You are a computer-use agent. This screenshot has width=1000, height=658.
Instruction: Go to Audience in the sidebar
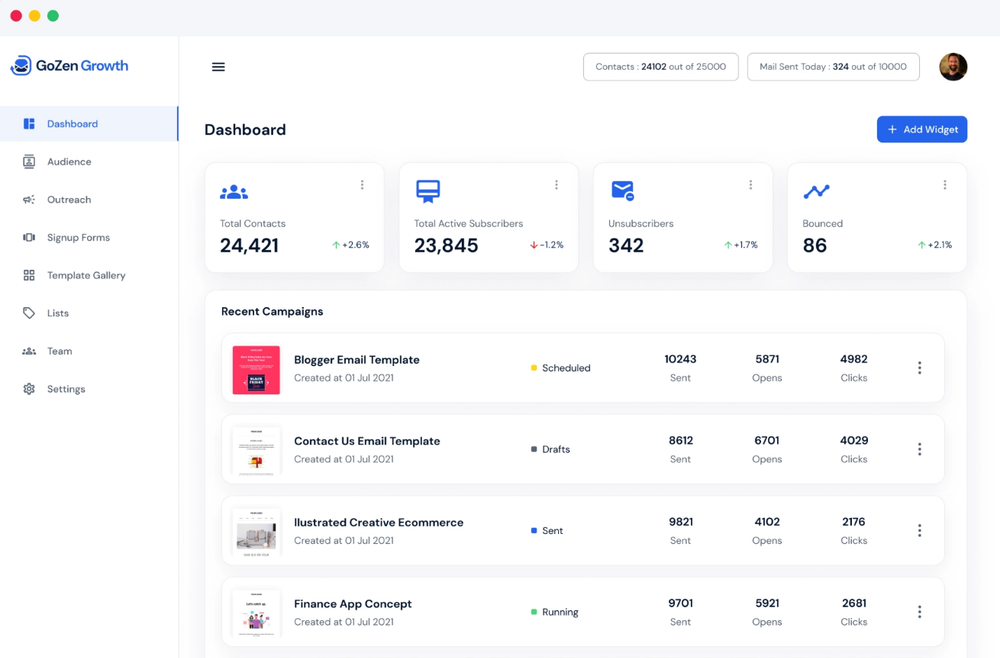point(68,162)
